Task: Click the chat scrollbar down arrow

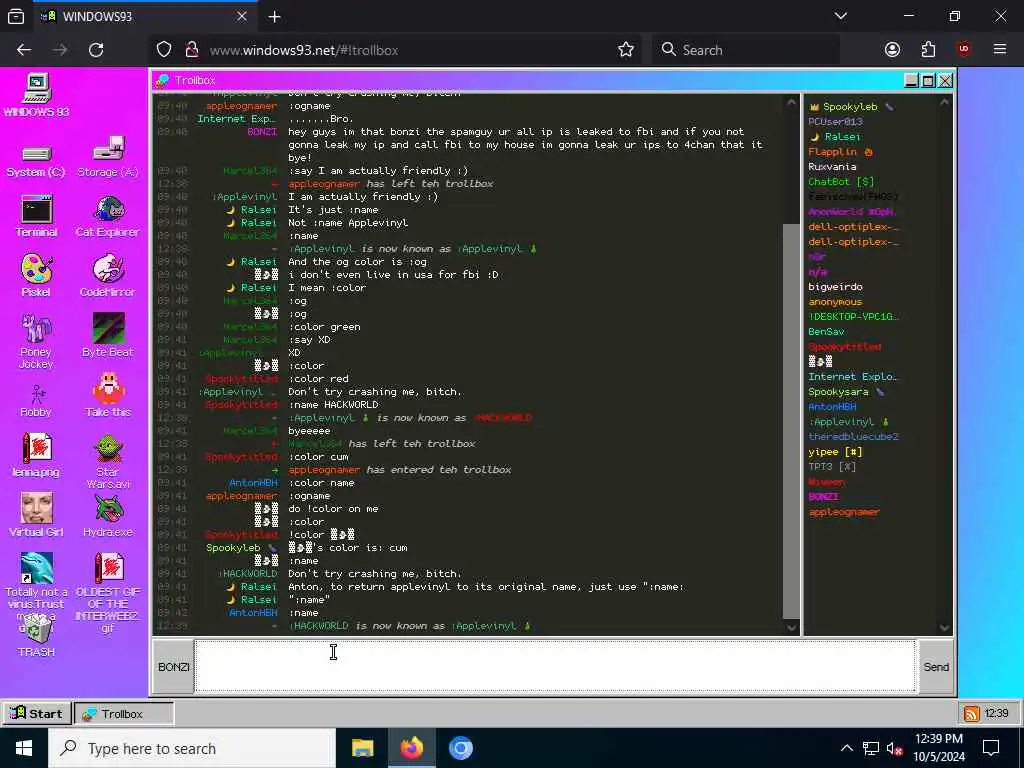Action: click(x=791, y=628)
